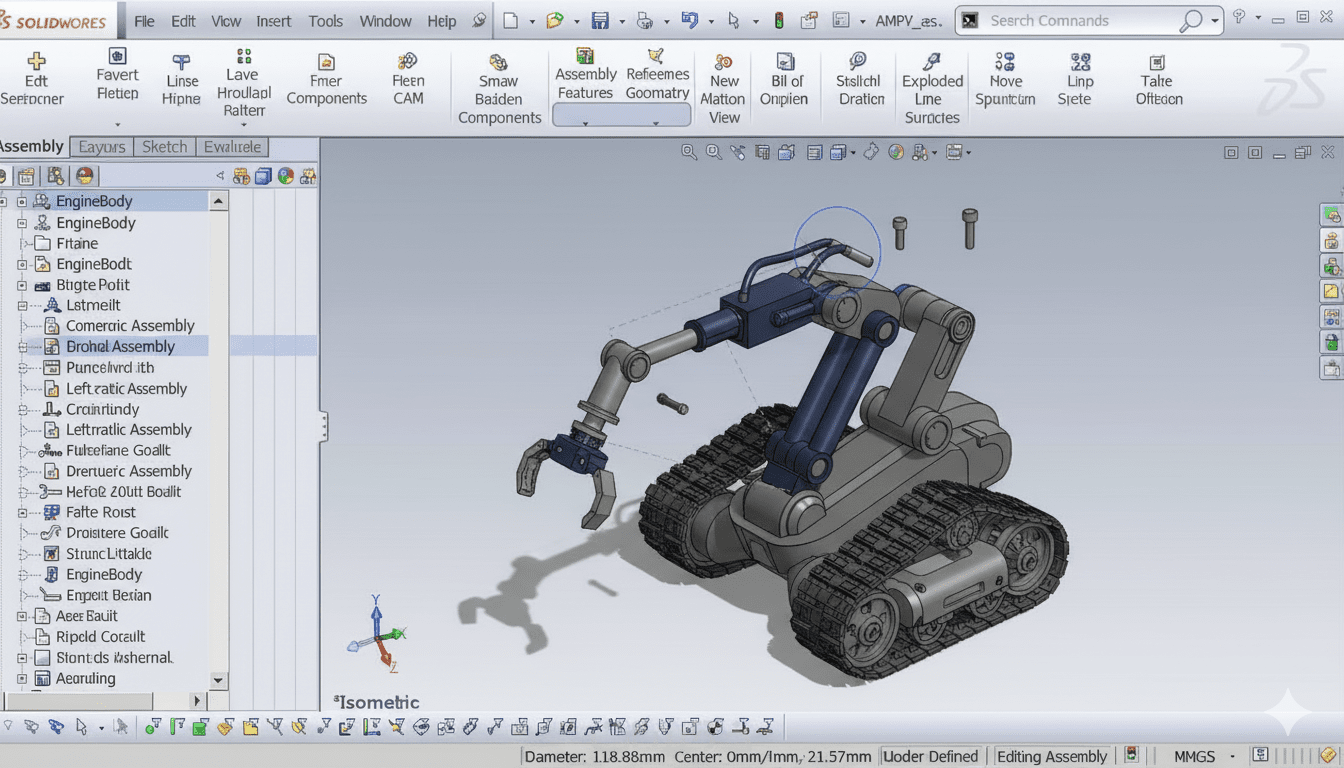Viewport: 1344px width, 768px height.
Task: Select Comeraic Assembly in the feature tree
Action: [130, 326]
